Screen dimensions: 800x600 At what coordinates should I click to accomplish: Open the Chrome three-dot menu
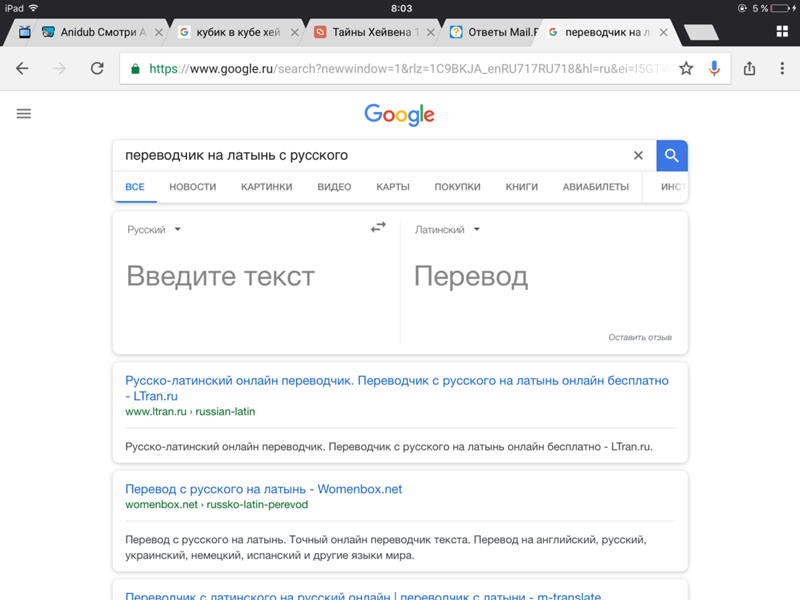coord(782,68)
